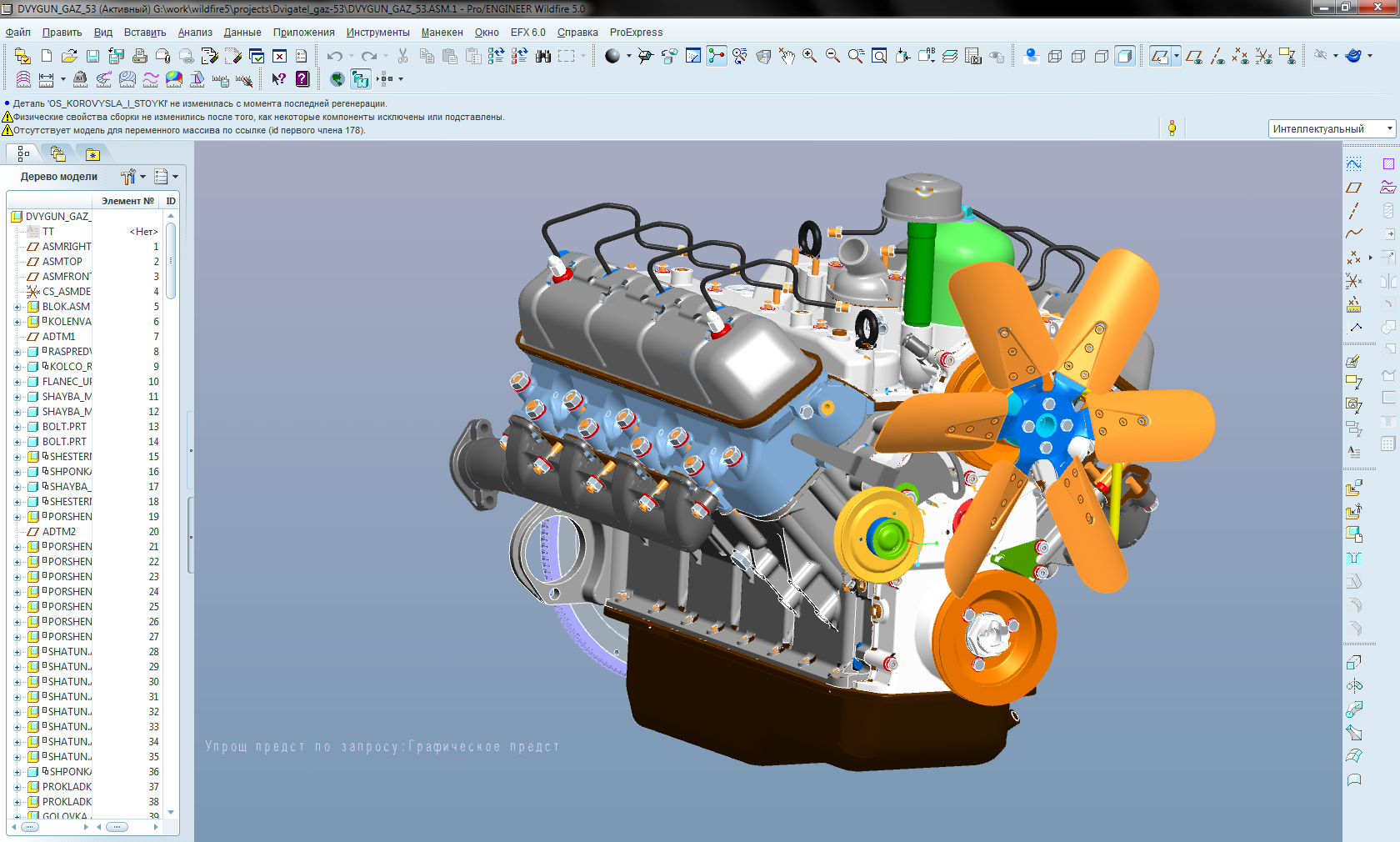Click the extrude tool icon
Image resolution: width=1400 pixels, height=842 pixels.
(x=1354, y=663)
